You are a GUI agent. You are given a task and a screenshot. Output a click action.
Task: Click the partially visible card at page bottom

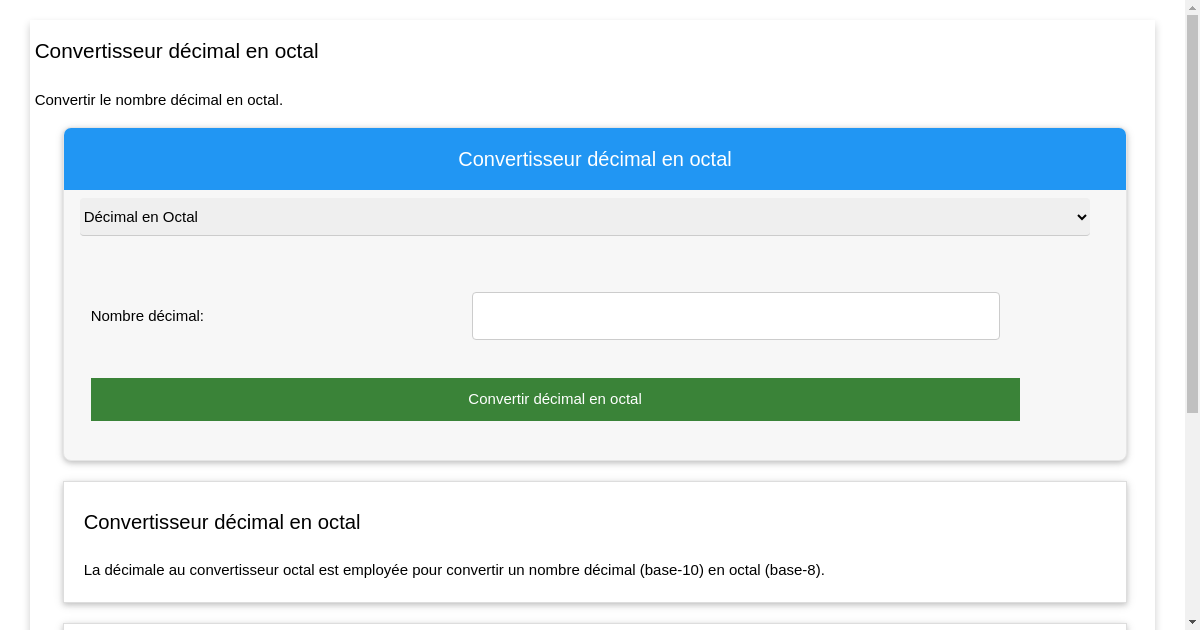594,627
